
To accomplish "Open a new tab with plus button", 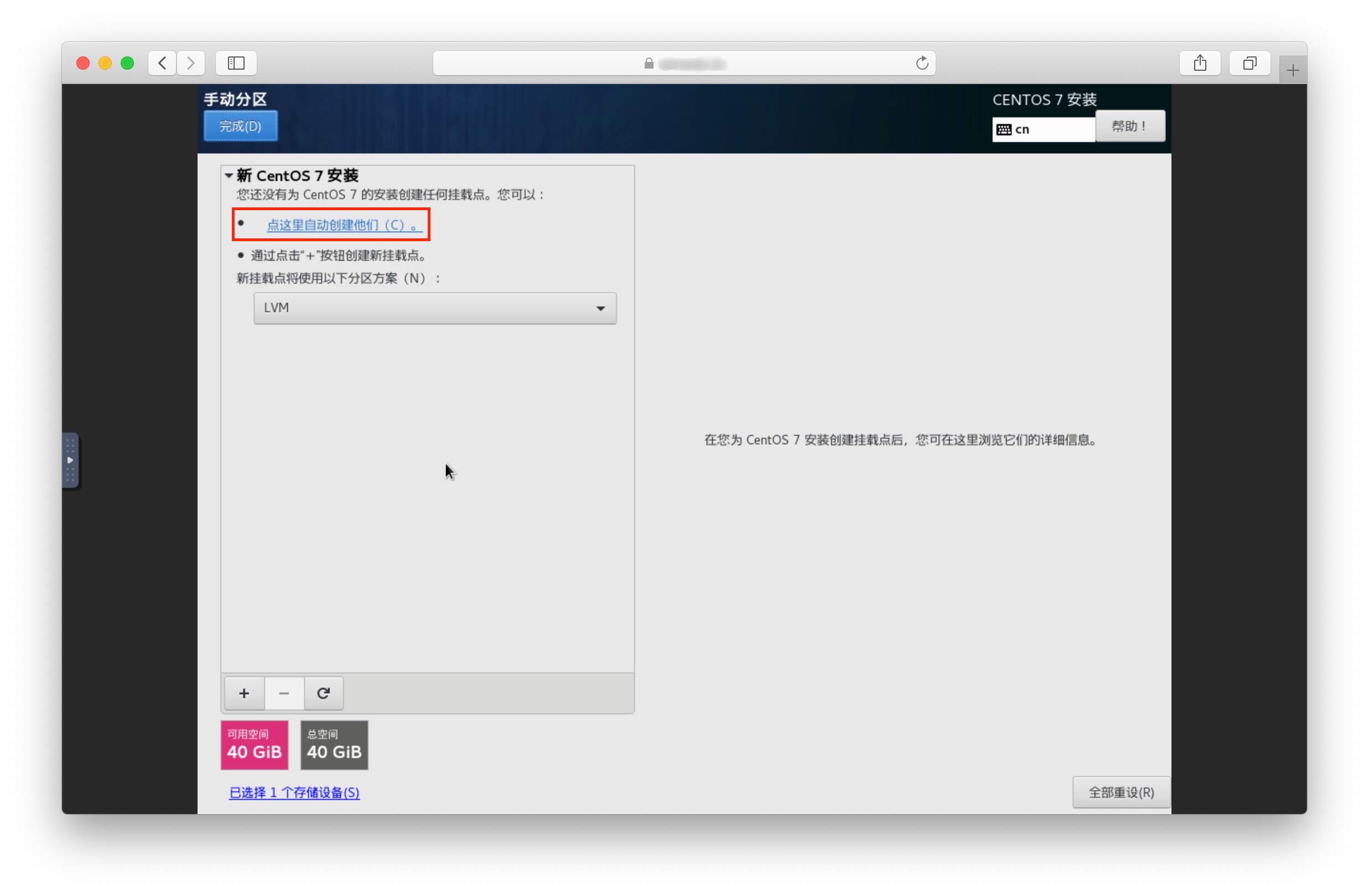I will point(1293,70).
